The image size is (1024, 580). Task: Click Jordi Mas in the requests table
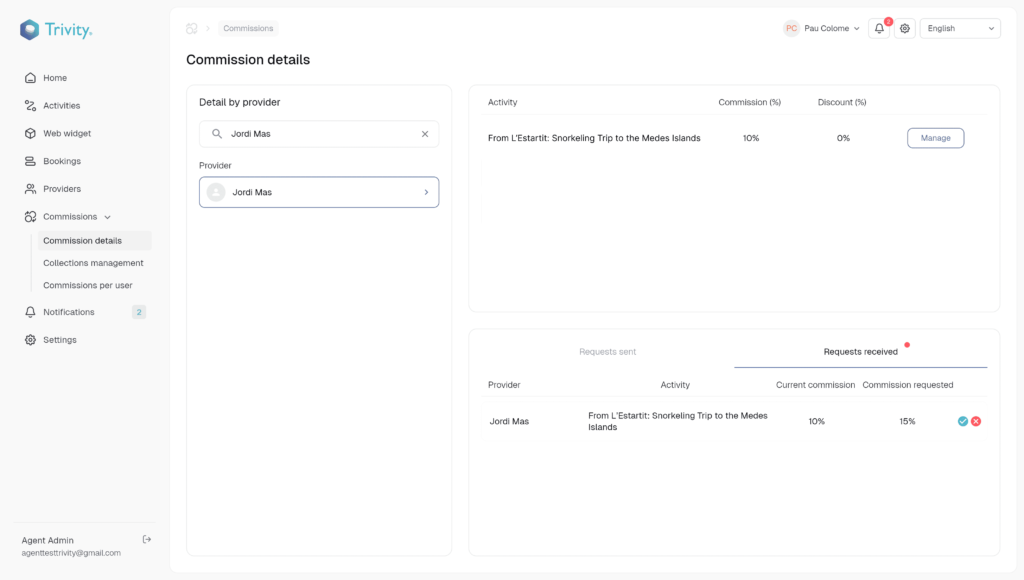(509, 421)
